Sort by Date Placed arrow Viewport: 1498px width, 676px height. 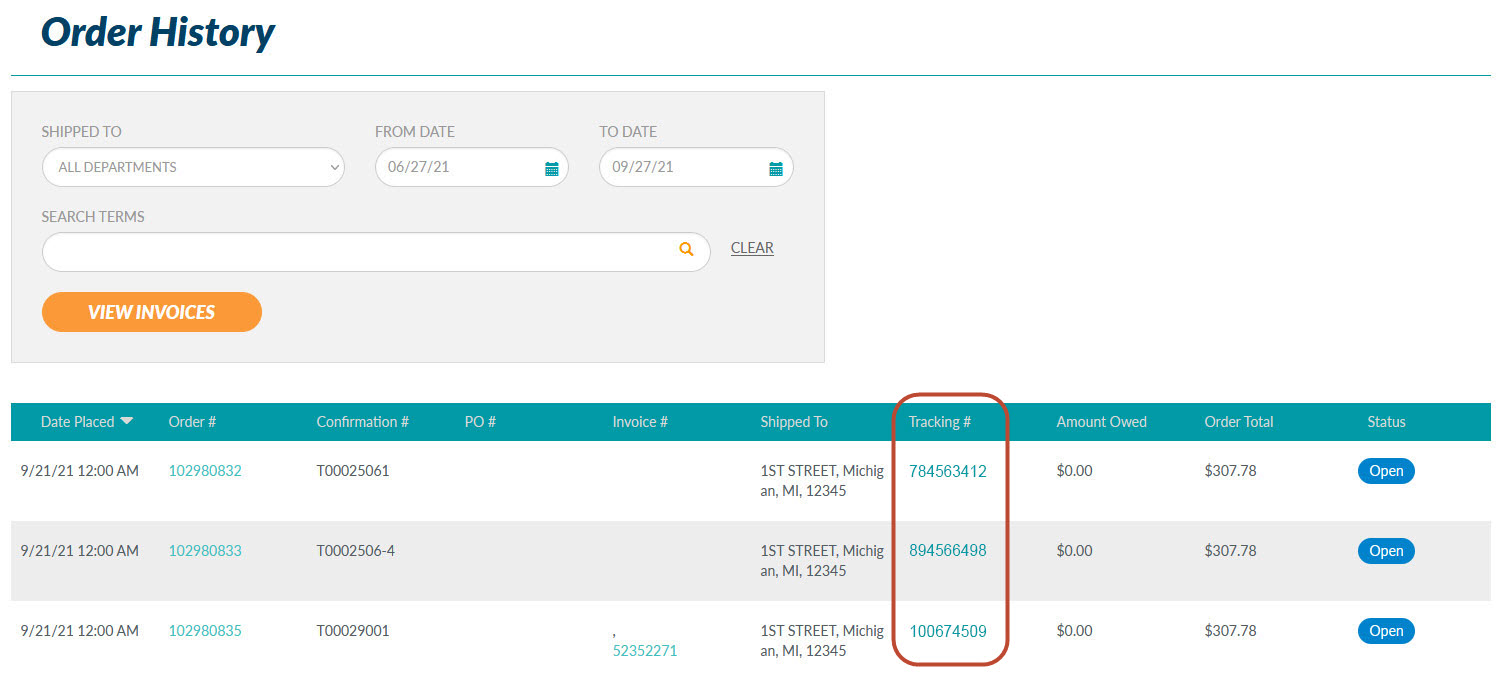pos(126,421)
